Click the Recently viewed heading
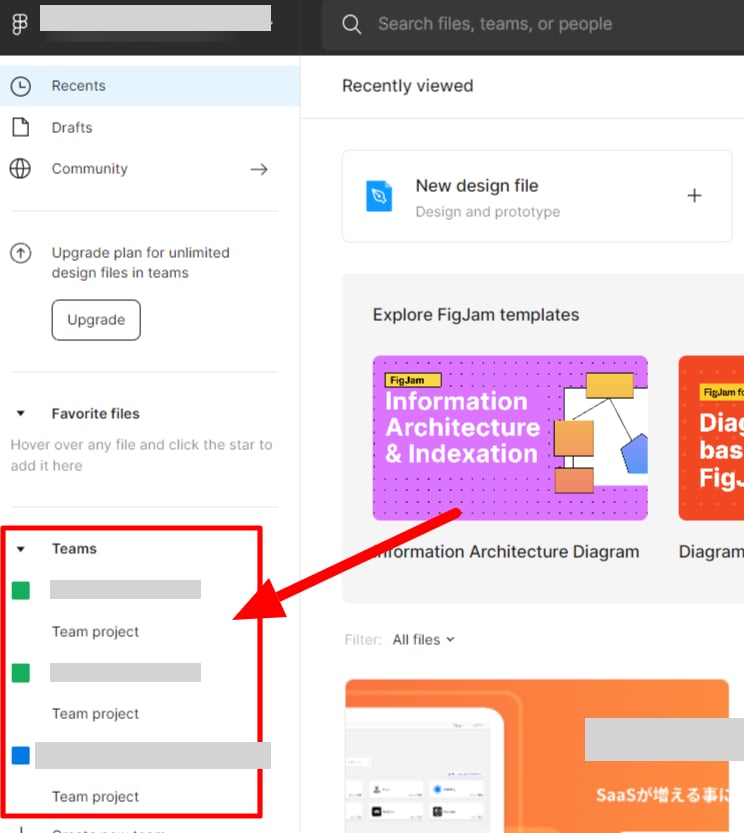Viewport: 744px width, 833px height. (408, 86)
